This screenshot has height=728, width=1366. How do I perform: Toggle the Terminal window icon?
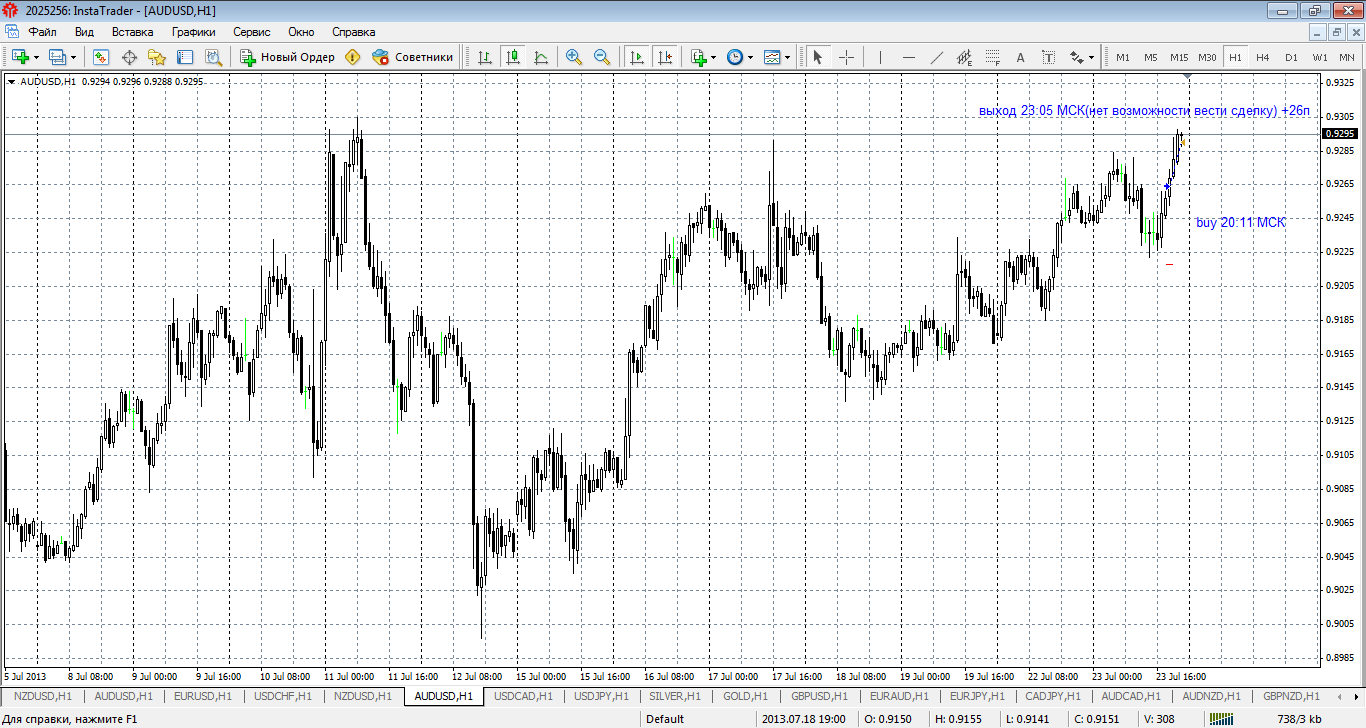185,57
